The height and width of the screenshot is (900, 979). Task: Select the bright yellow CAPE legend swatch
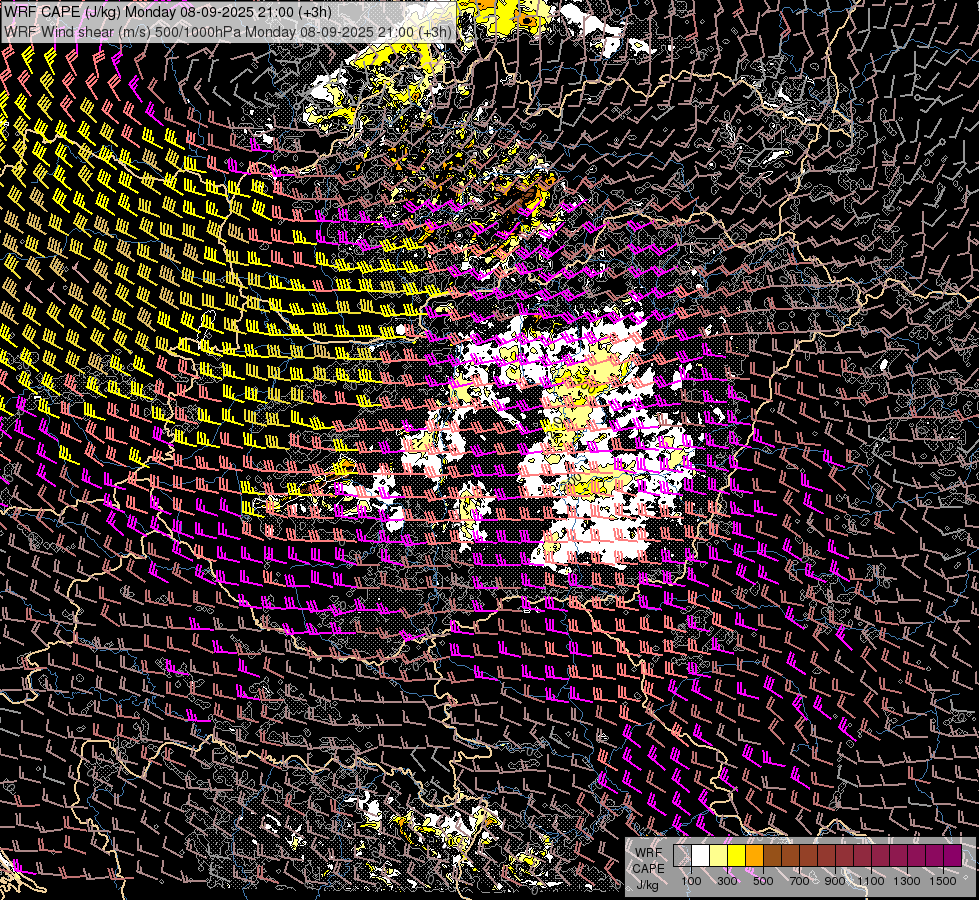(737, 856)
